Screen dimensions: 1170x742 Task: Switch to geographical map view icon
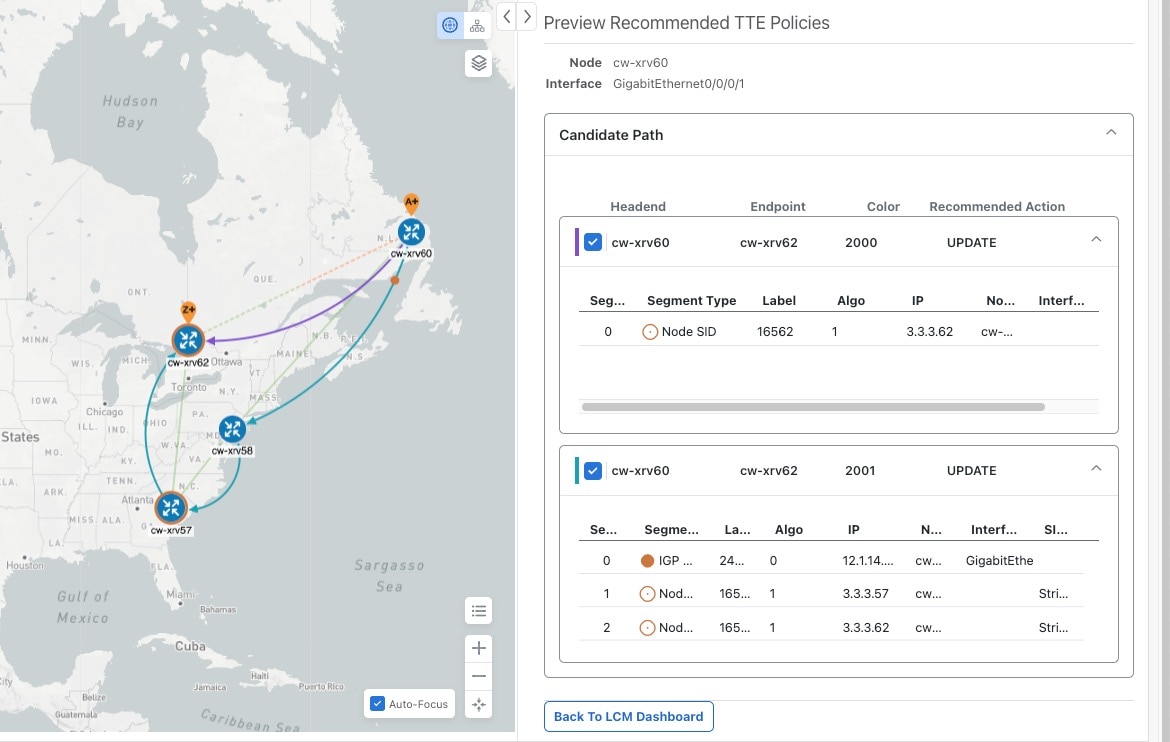click(450, 26)
